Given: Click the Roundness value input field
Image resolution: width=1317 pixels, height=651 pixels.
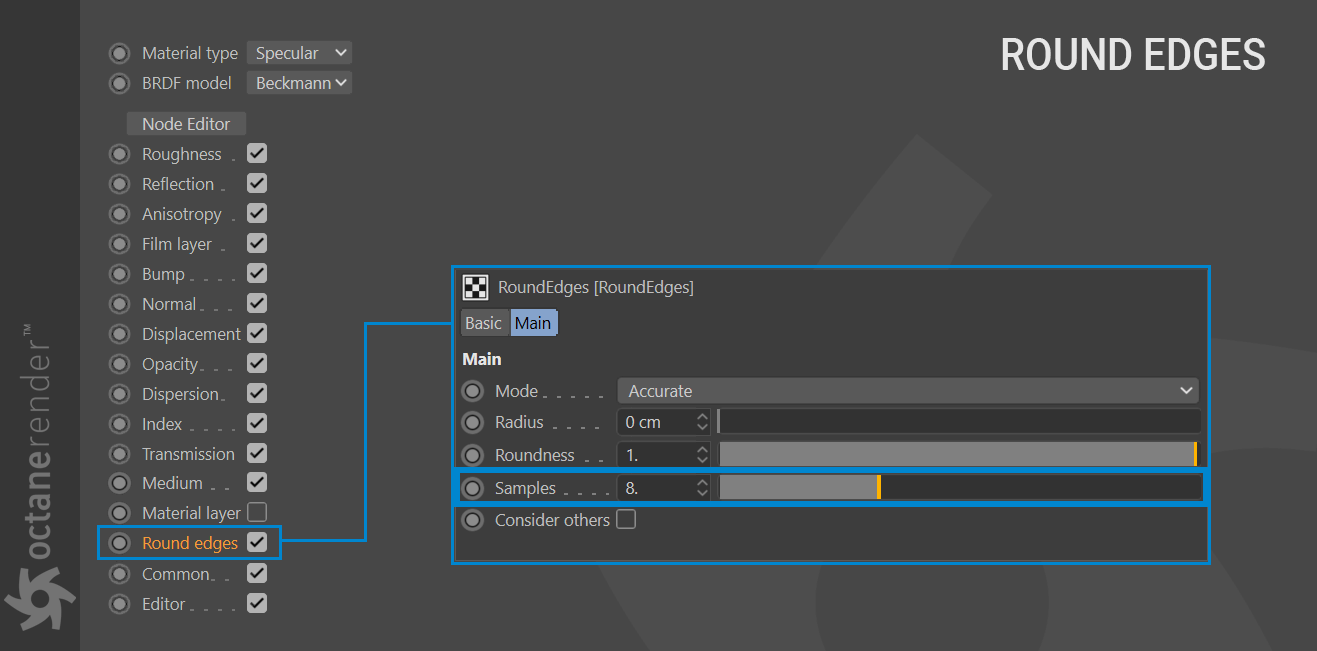Looking at the screenshot, I should coord(656,455).
